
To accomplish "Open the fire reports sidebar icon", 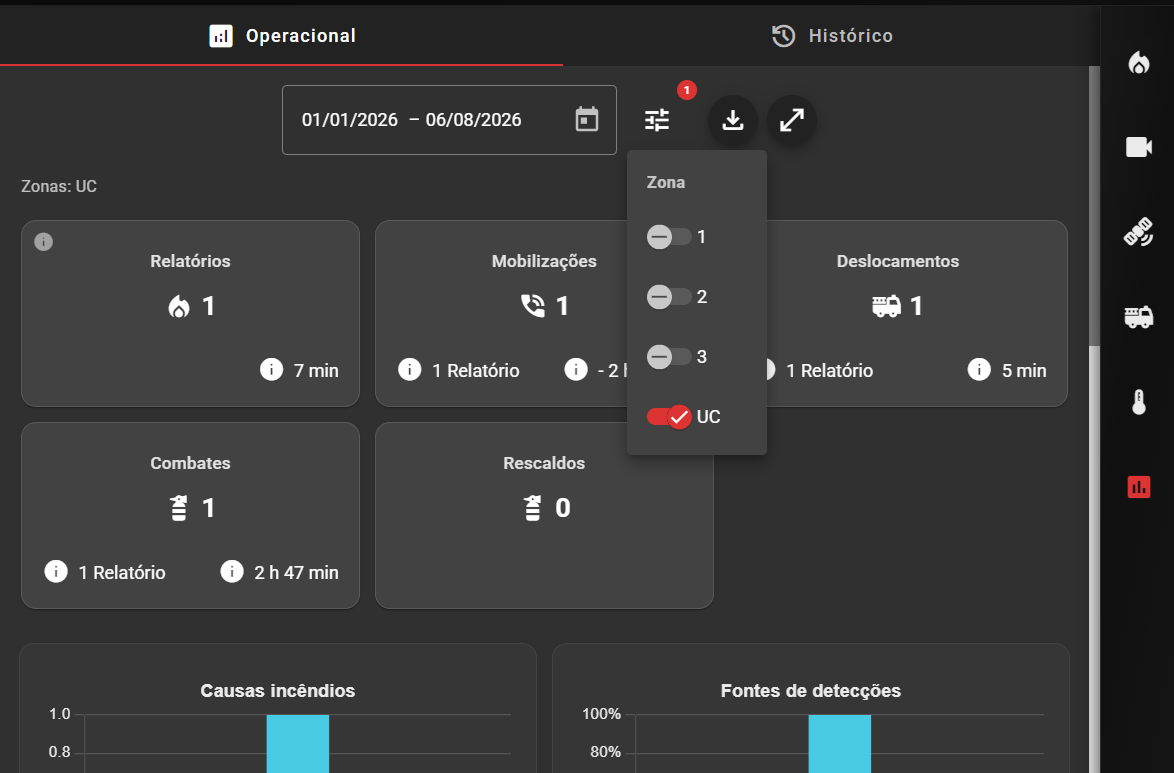I will click(1139, 63).
